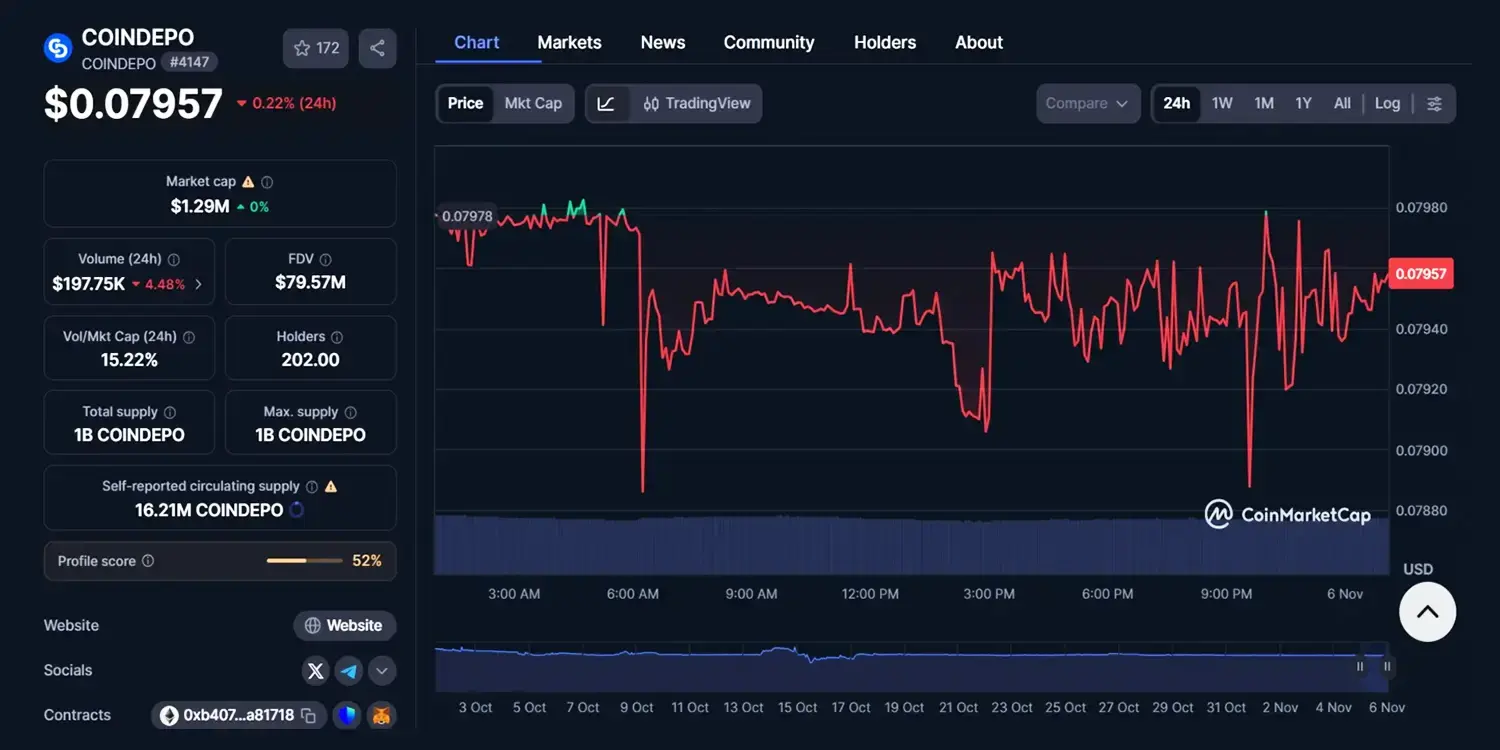1500x750 pixels.
Task: Switch chart to Mkt Cap view
Action: 533,104
